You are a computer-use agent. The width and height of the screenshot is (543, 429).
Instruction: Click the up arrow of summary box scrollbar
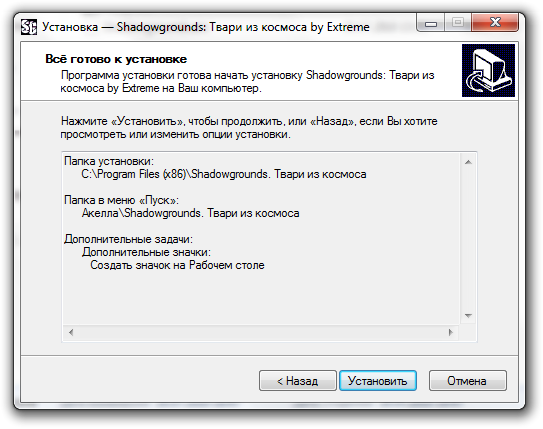(468, 162)
